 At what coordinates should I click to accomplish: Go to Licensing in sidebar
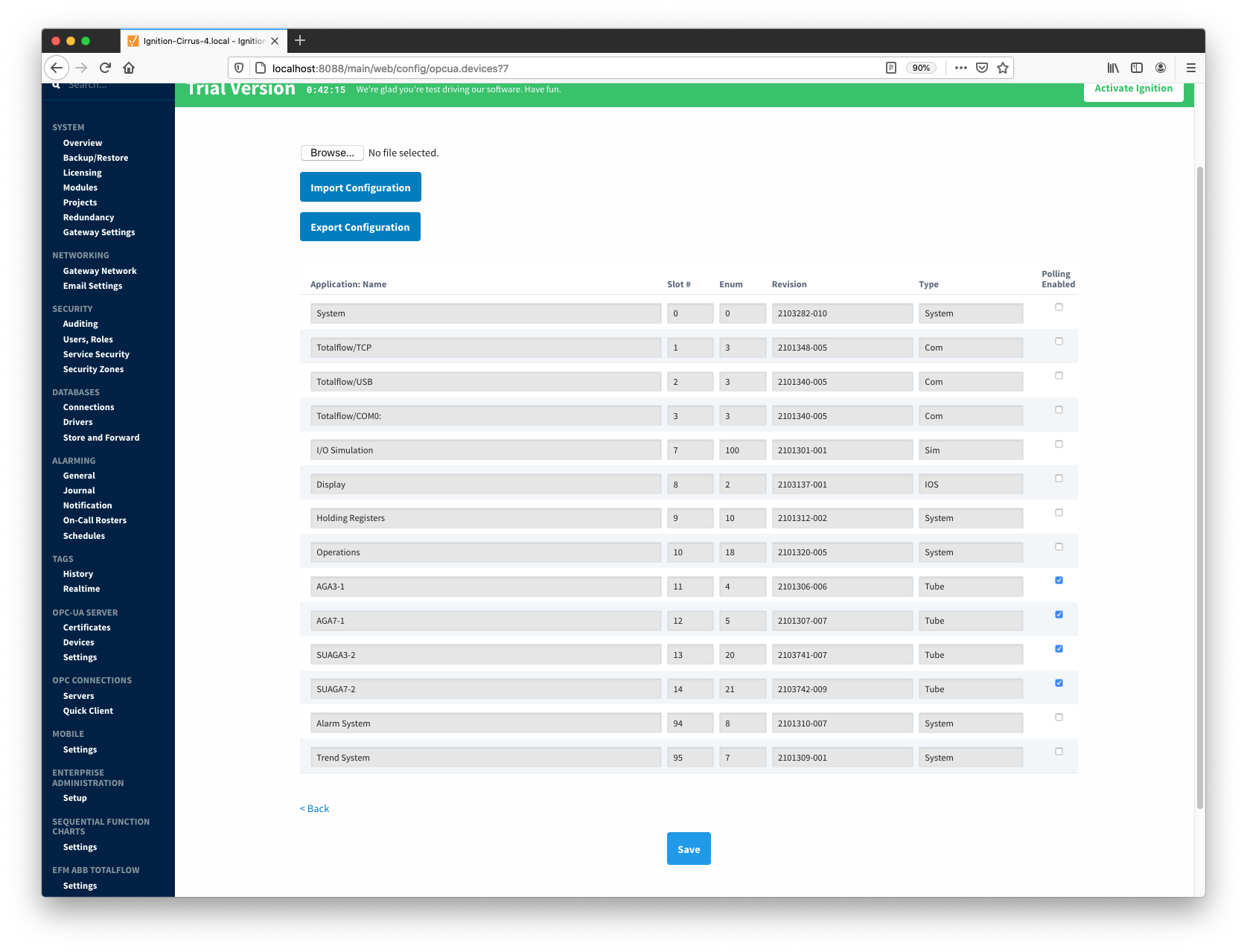coord(82,173)
